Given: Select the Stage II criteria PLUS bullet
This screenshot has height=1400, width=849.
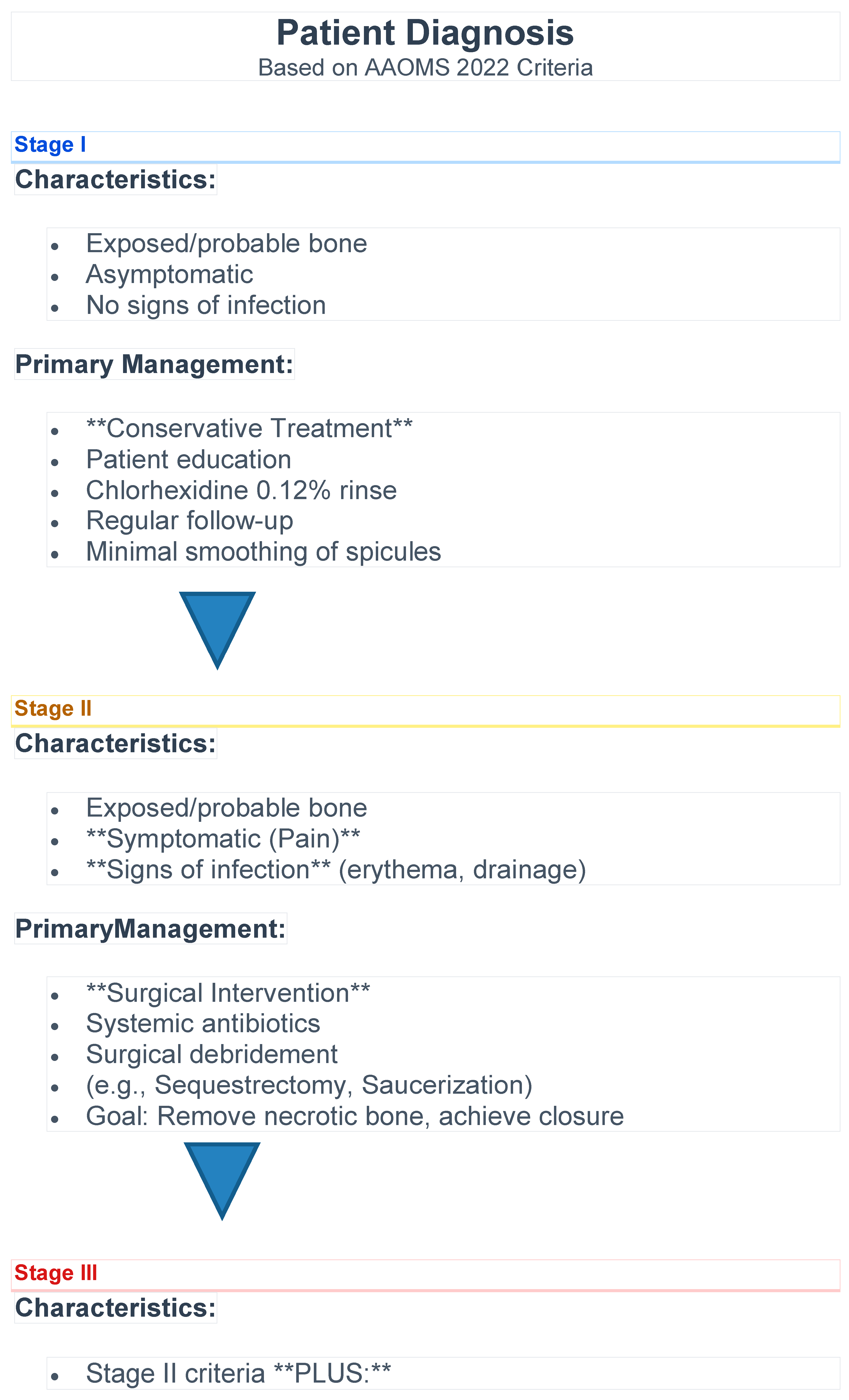Looking at the screenshot, I should tap(238, 1373).
